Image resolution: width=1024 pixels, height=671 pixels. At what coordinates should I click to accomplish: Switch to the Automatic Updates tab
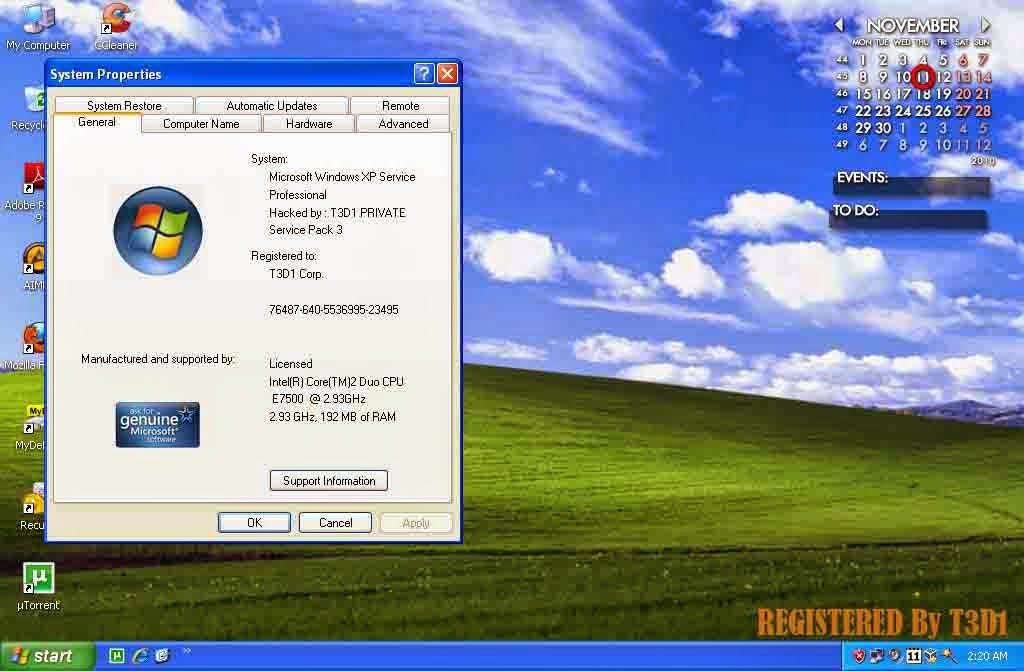(272, 105)
